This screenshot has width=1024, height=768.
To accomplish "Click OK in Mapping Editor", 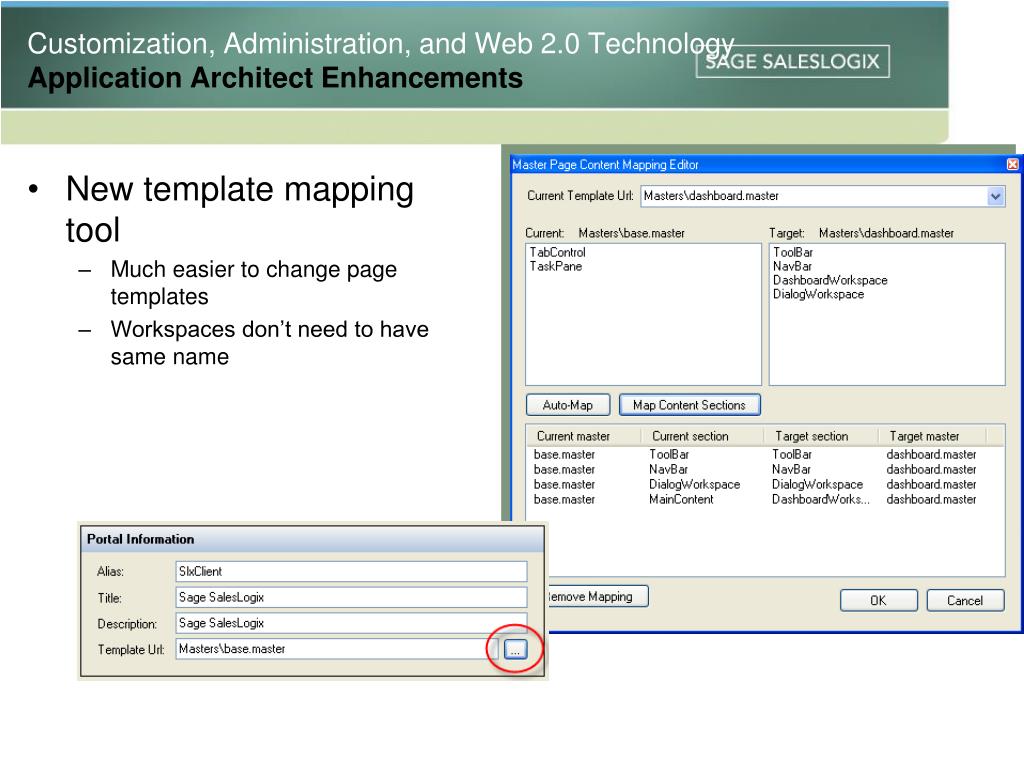I will pos(878,600).
